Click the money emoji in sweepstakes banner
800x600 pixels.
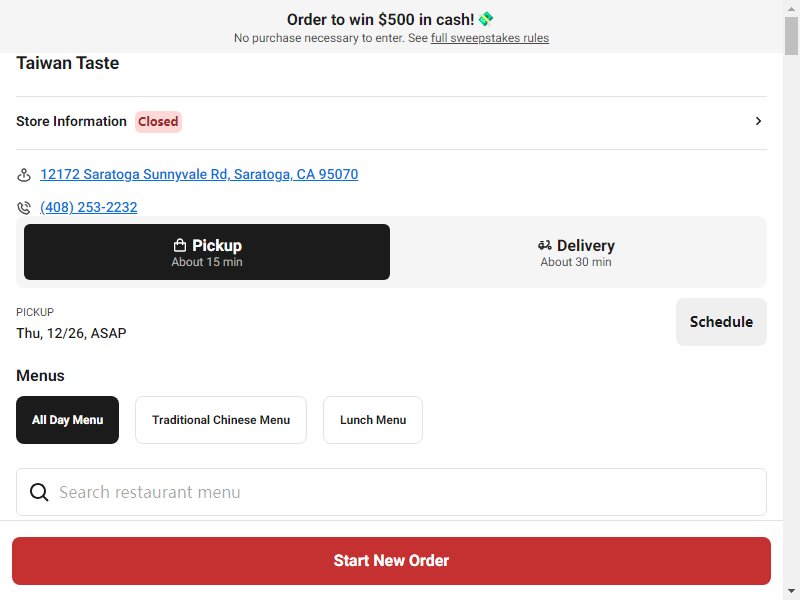[x=486, y=19]
